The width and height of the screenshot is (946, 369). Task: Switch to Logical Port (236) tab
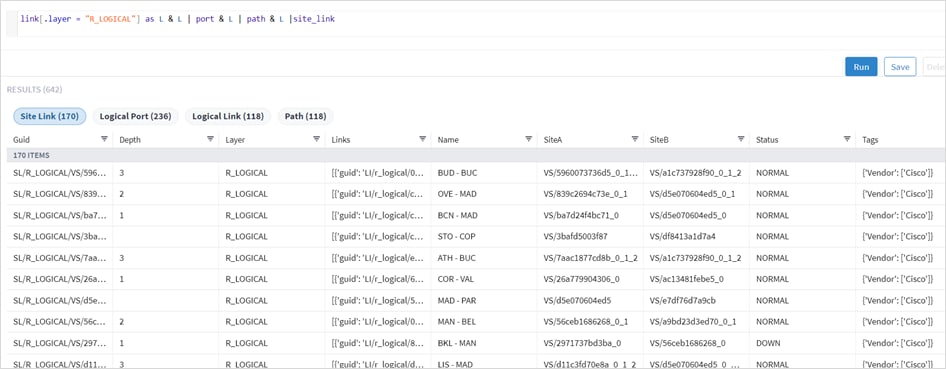[x=136, y=116]
